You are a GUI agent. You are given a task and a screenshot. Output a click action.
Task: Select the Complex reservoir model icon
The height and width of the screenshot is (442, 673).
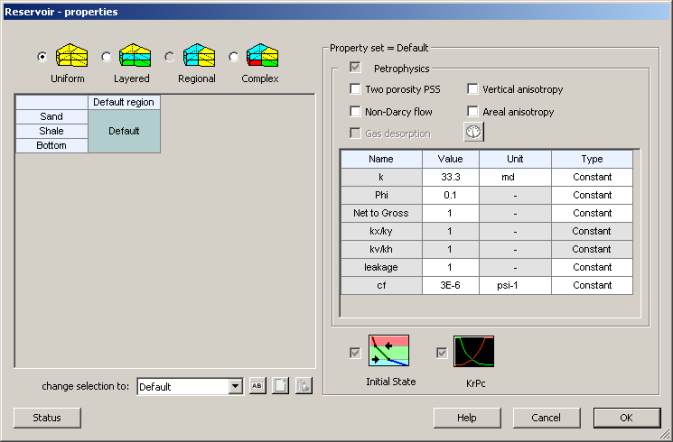point(262,56)
